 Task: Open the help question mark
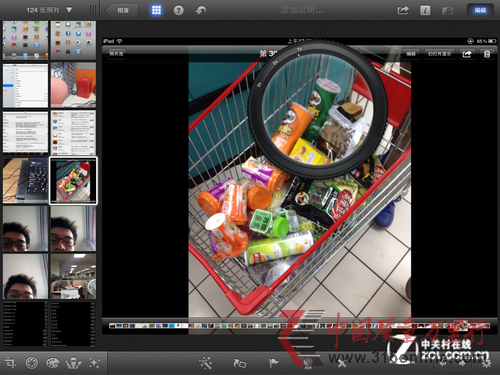[178, 10]
